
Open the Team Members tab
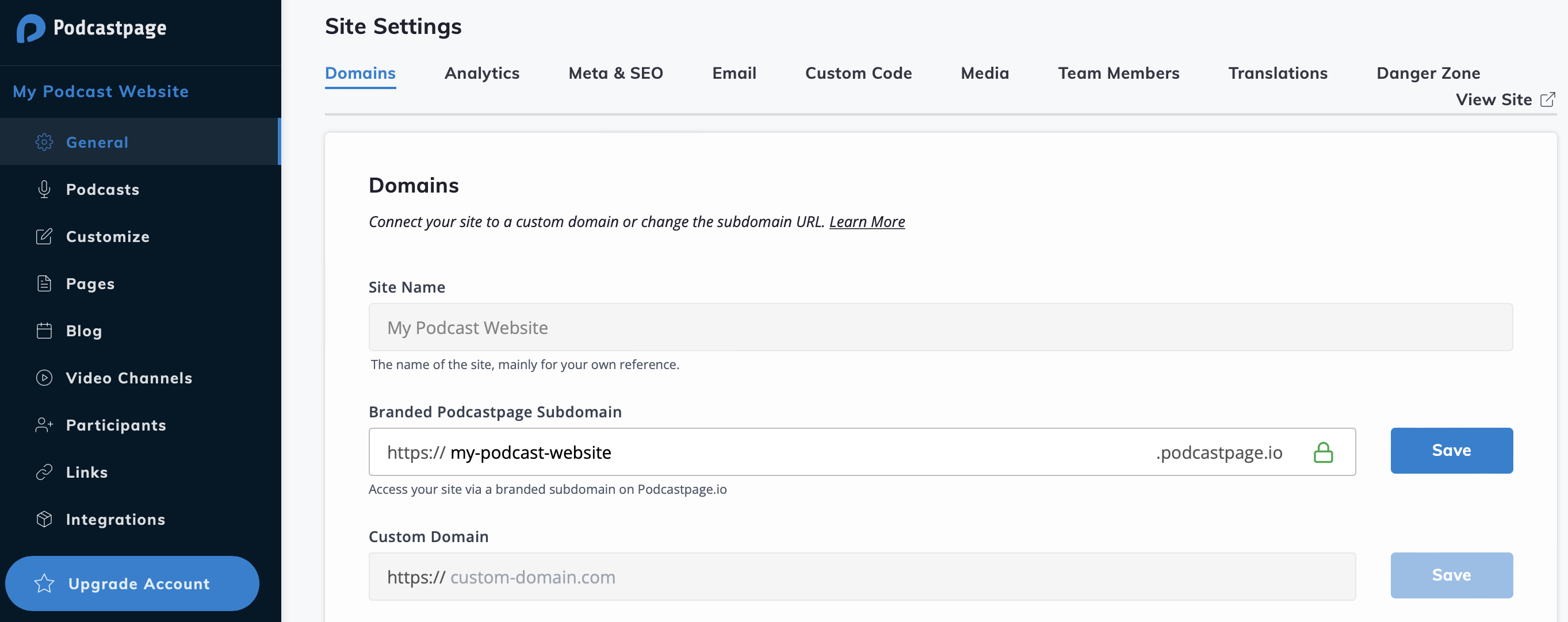pyautogui.click(x=1119, y=73)
